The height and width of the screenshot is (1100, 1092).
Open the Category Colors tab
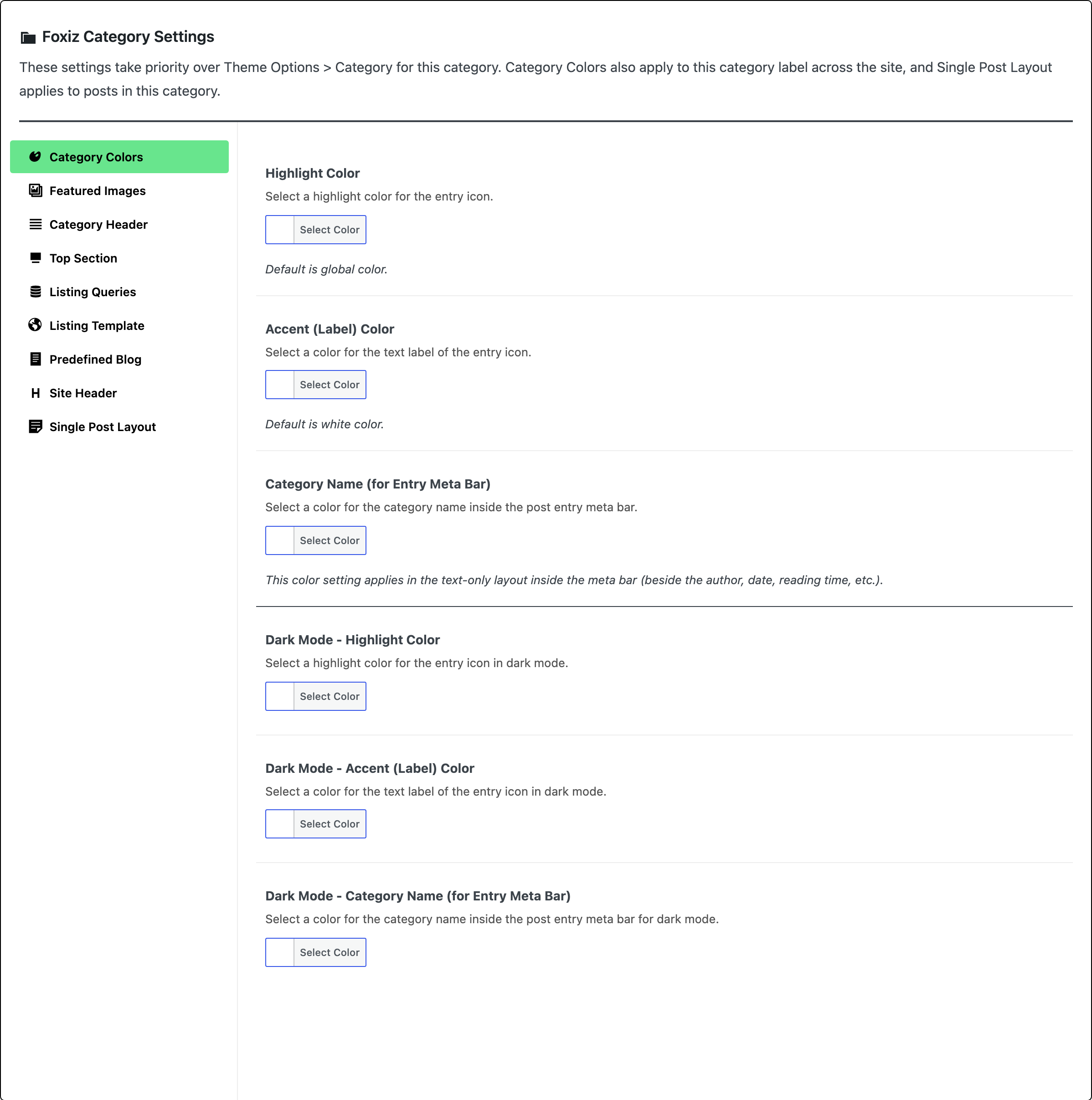(x=119, y=157)
